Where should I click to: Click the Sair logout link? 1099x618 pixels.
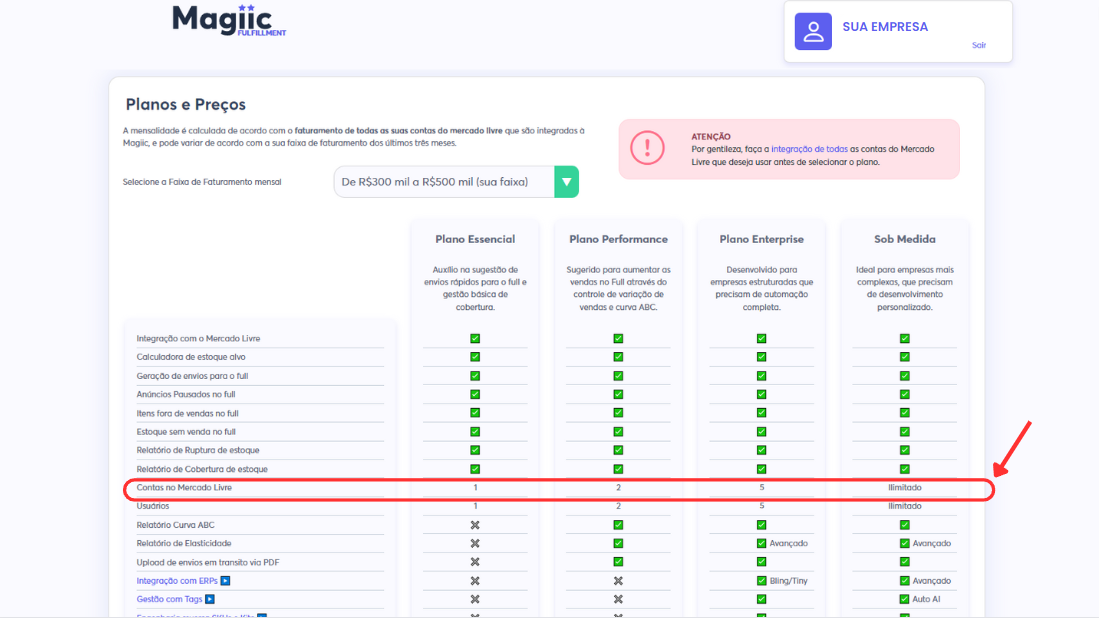[978, 46]
